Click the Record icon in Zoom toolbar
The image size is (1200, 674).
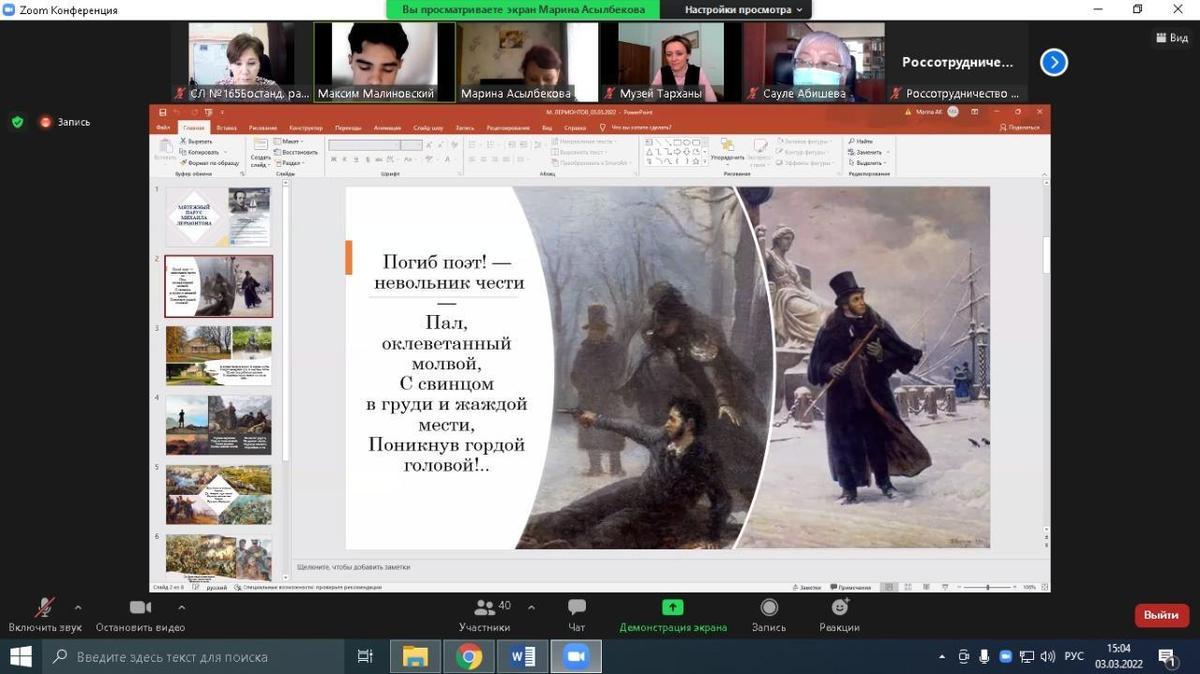(769, 608)
